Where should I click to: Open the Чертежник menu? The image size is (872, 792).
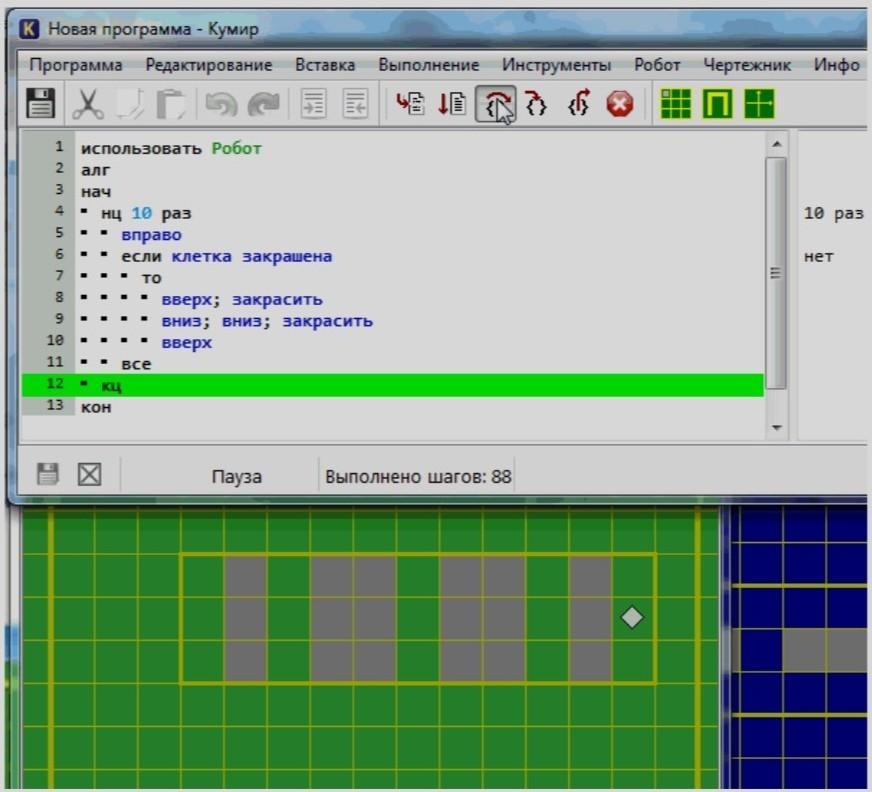746,65
